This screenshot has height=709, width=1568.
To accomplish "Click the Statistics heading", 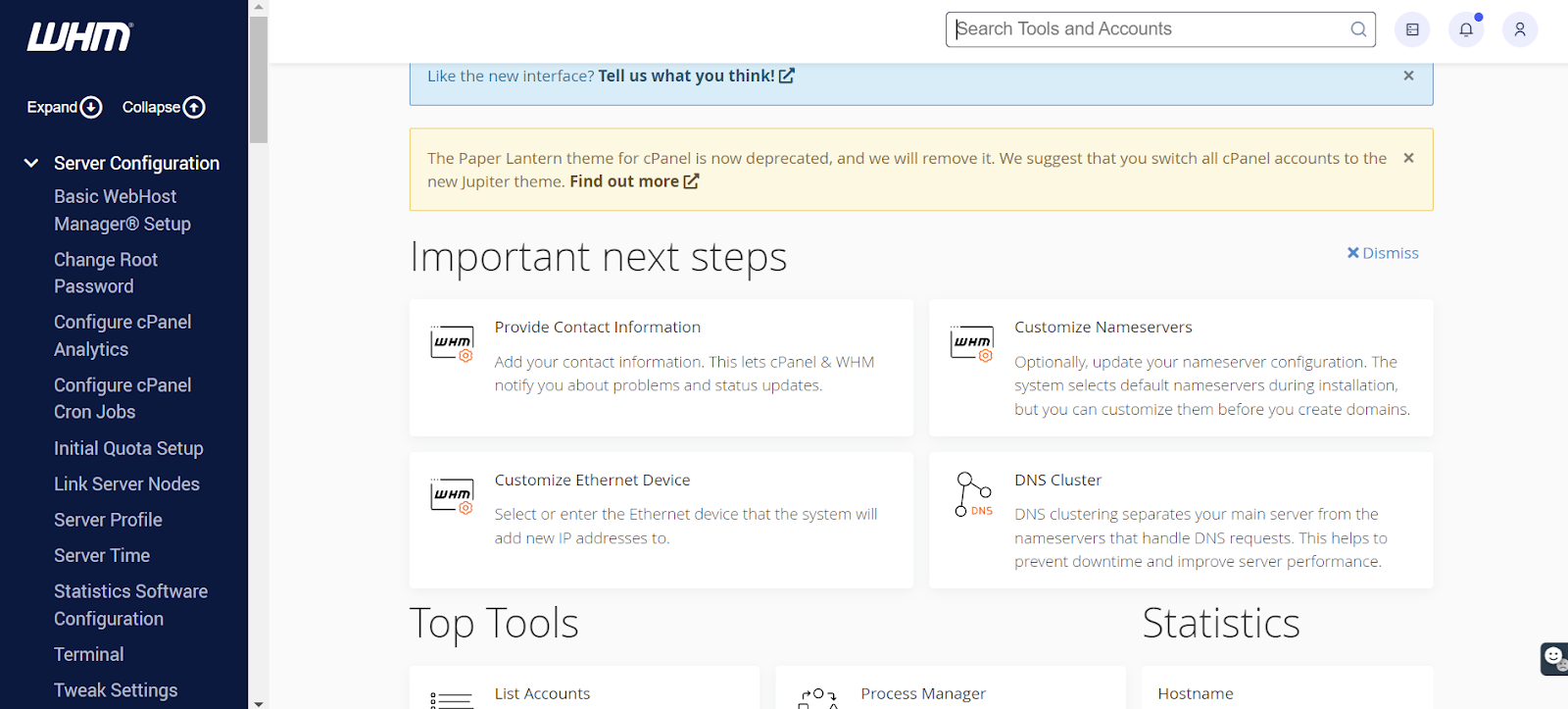I will click(1221, 624).
